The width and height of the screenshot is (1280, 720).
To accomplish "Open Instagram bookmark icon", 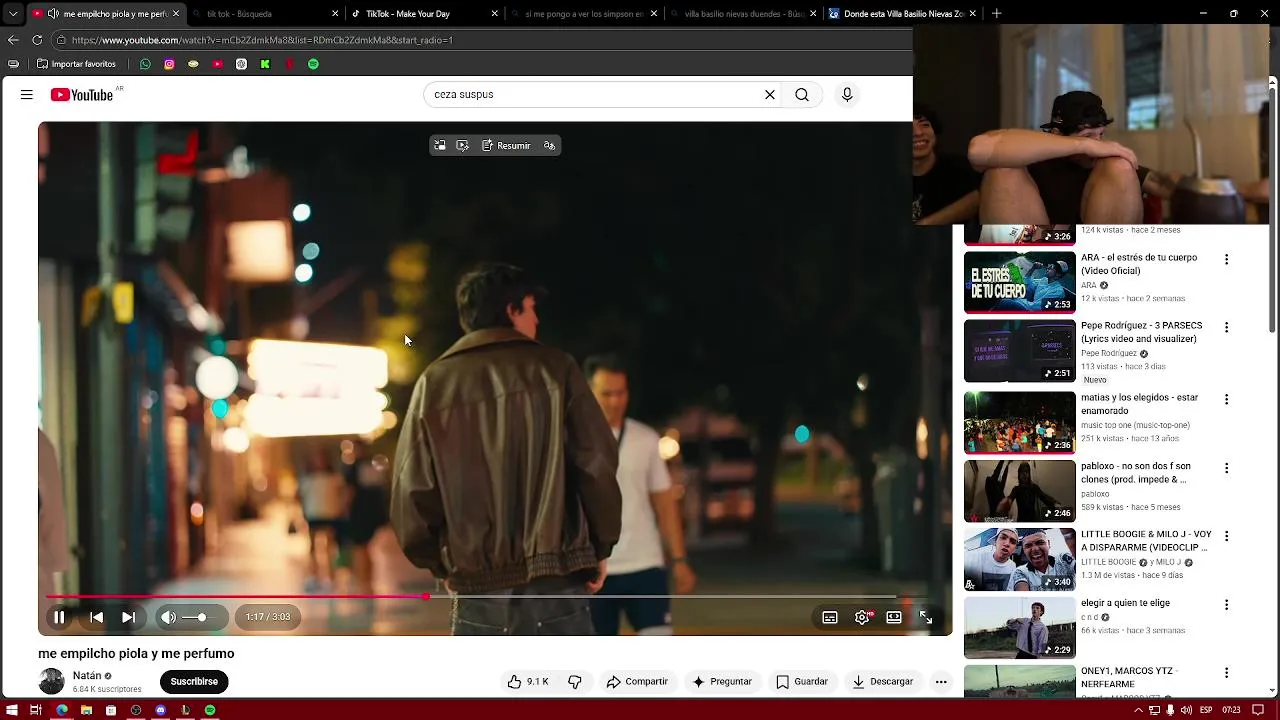I will coord(169,64).
